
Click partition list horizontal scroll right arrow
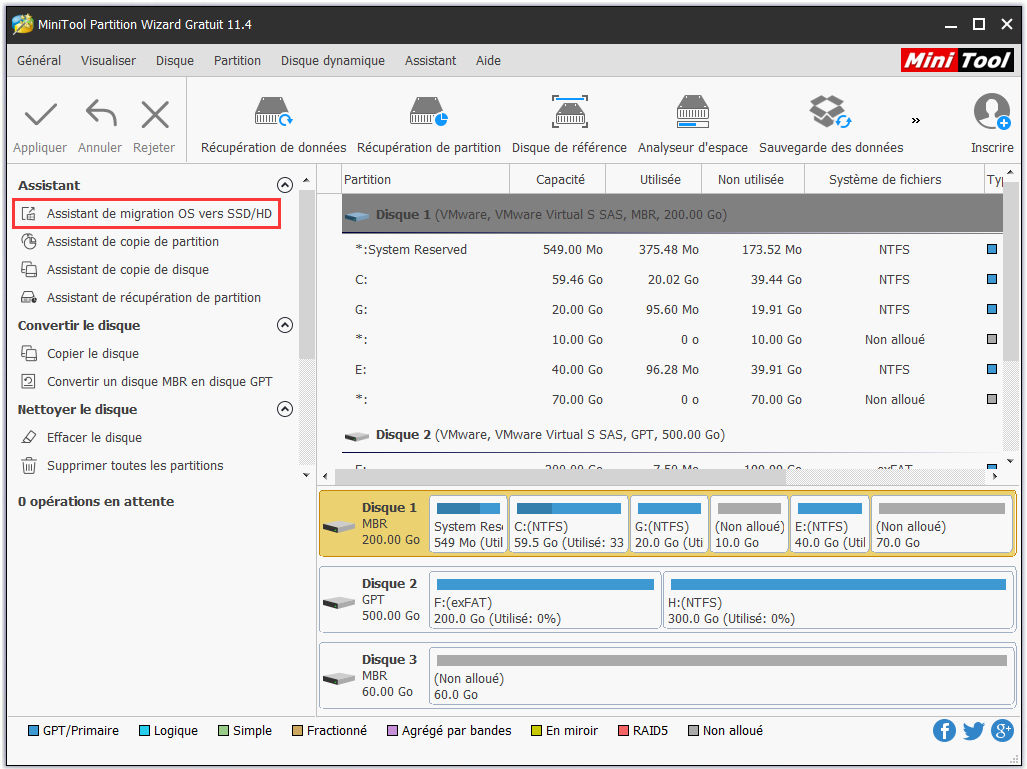pyautogui.click(x=995, y=476)
